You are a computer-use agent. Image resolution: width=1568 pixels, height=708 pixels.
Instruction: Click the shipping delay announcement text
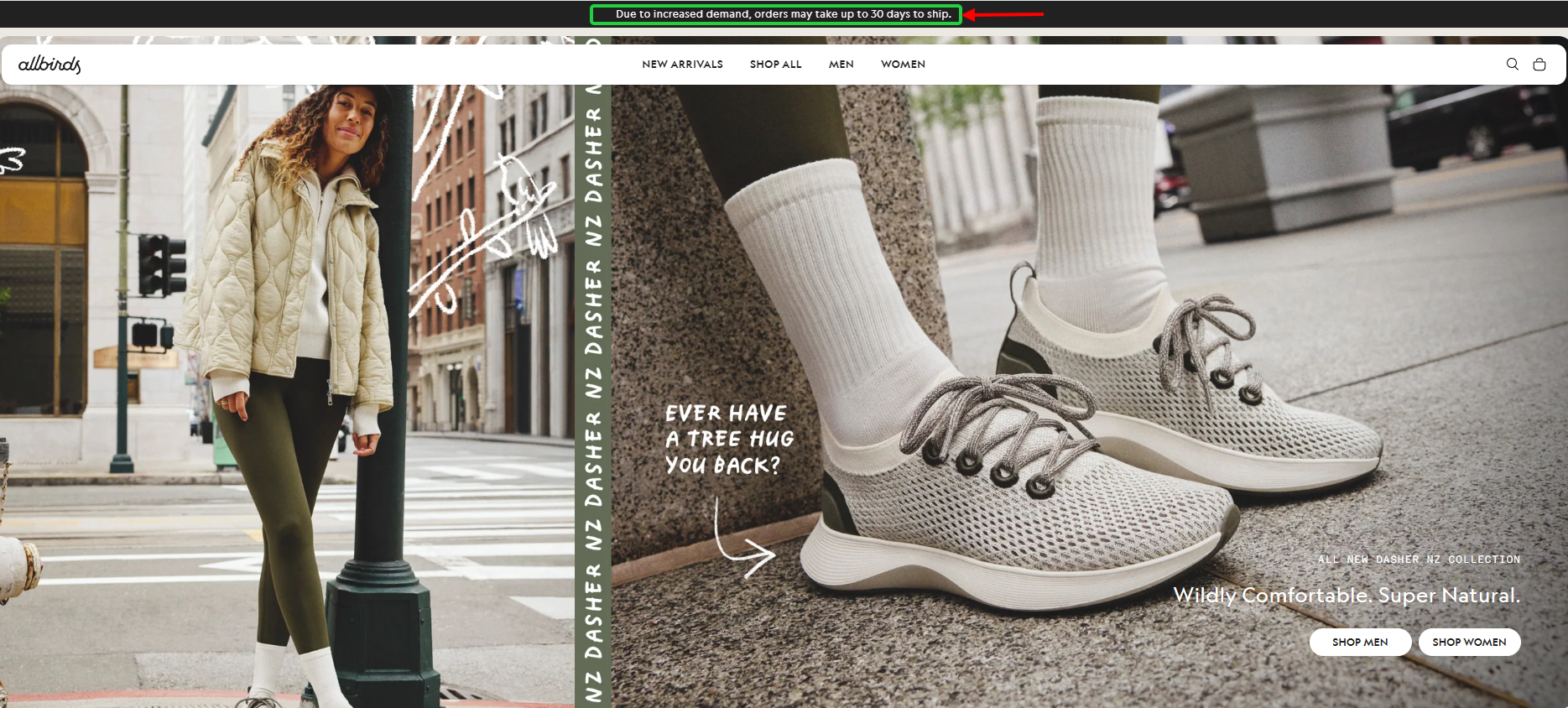pyautogui.click(x=784, y=14)
